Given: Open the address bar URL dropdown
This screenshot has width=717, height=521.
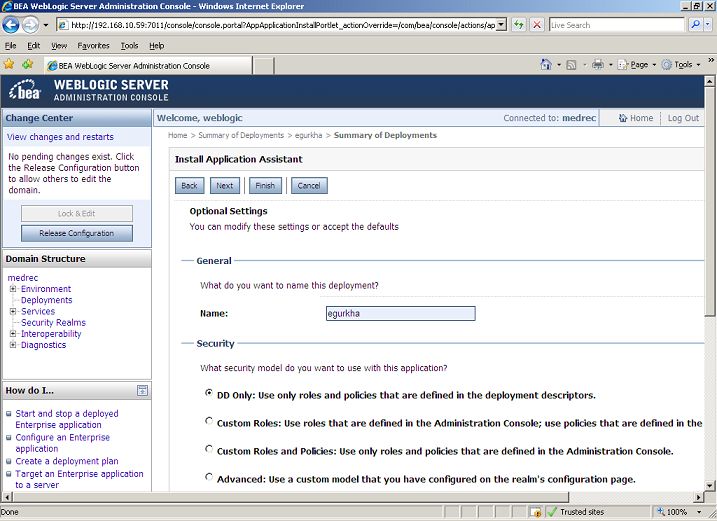Looking at the screenshot, I should (501, 25).
